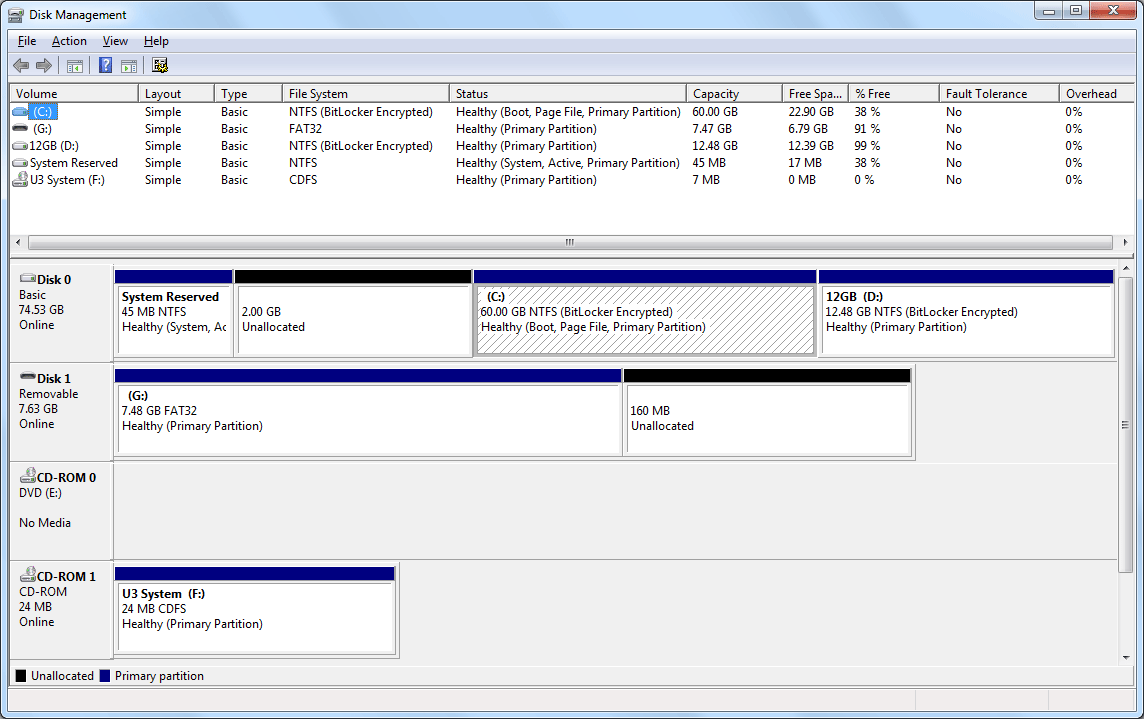
Task: Click the "DVD (E:)" label under CD-ROM 0
Action: tap(41, 493)
